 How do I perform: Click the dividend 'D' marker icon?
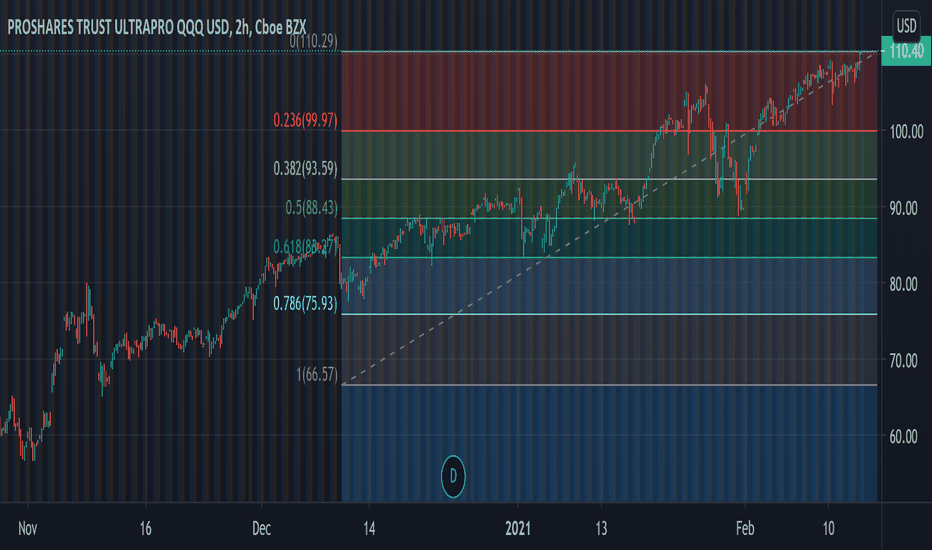pyautogui.click(x=453, y=476)
